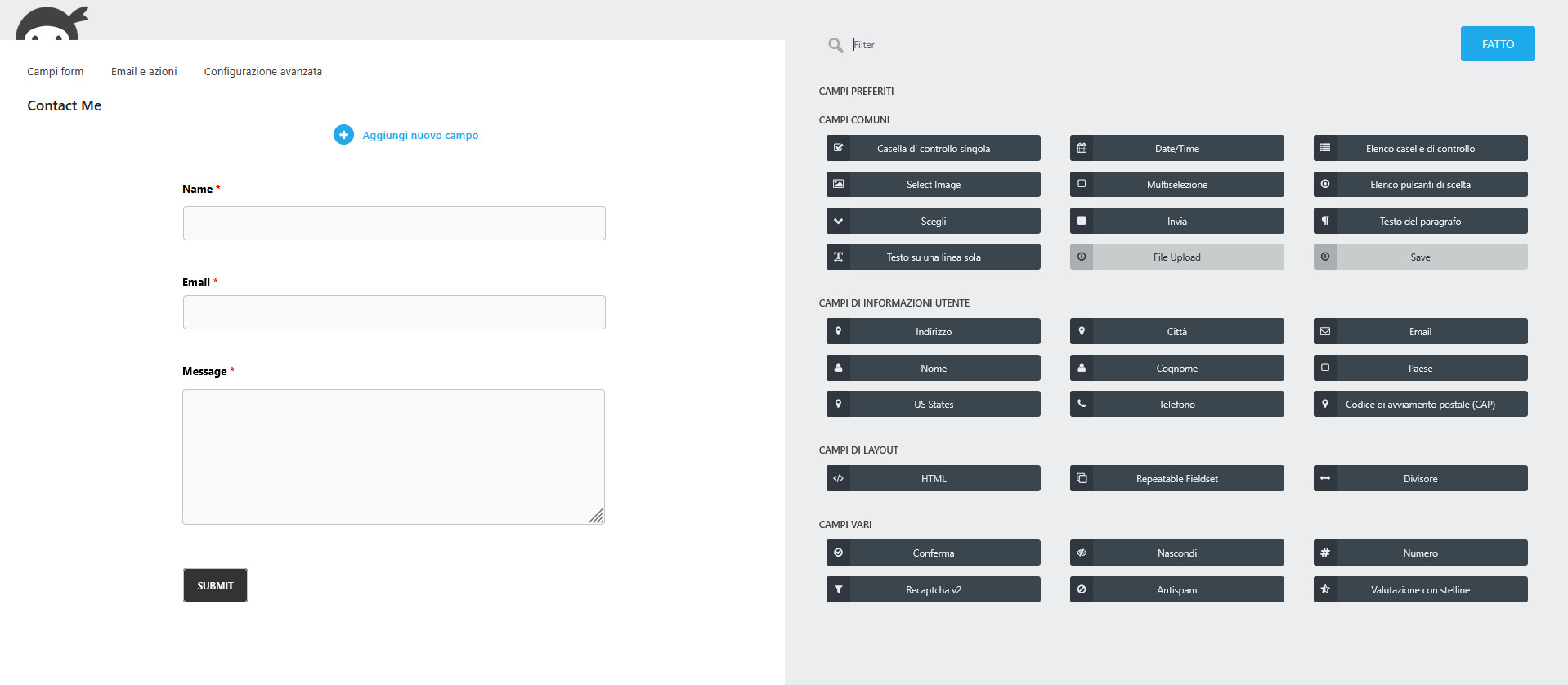Add the US States field
Viewport: 1568px width, 685px height.
[x=933, y=404]
